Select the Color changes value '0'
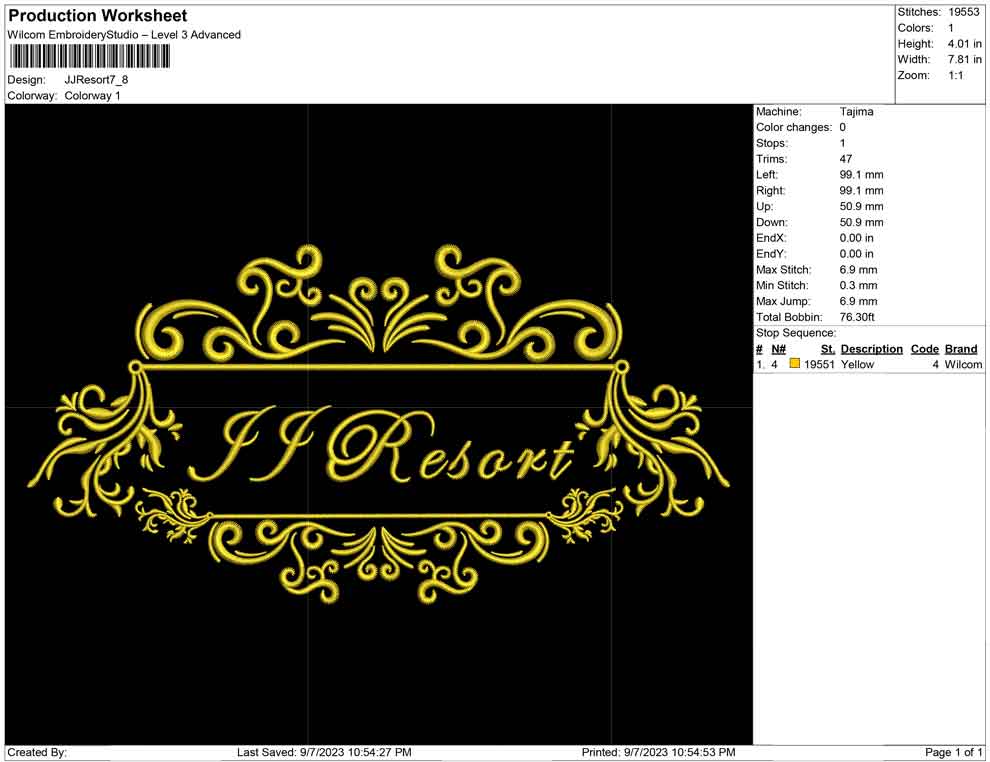Screen dimensions: 990x762 coord(842,128)
